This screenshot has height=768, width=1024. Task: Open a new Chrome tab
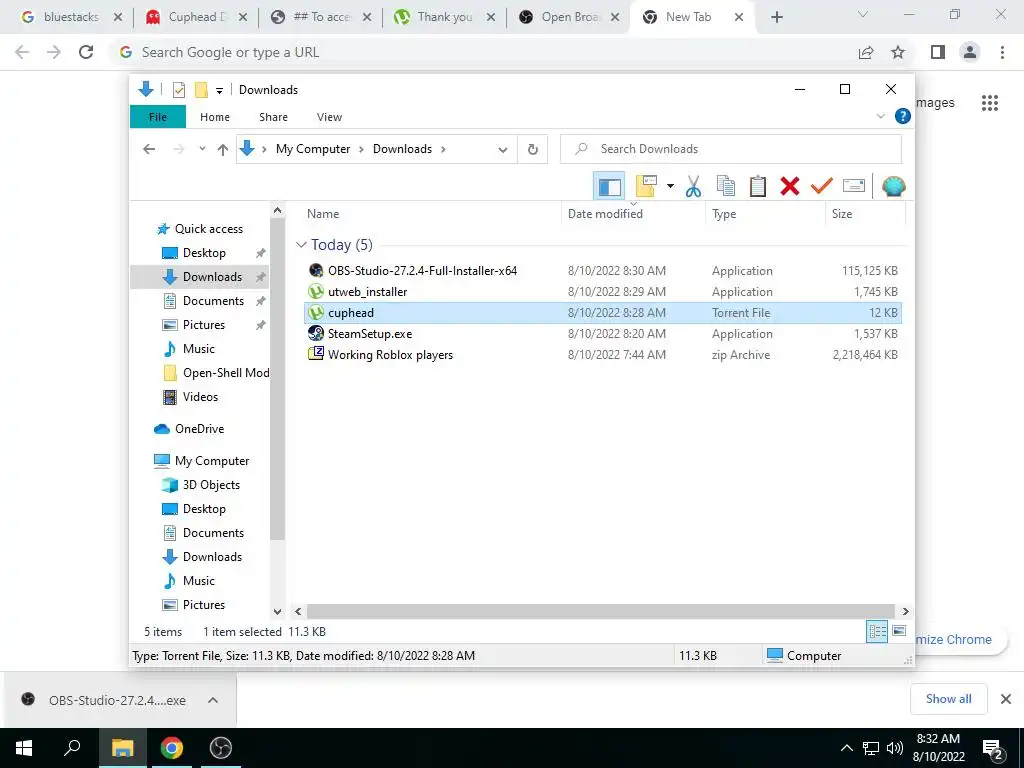tap(776, 18)
